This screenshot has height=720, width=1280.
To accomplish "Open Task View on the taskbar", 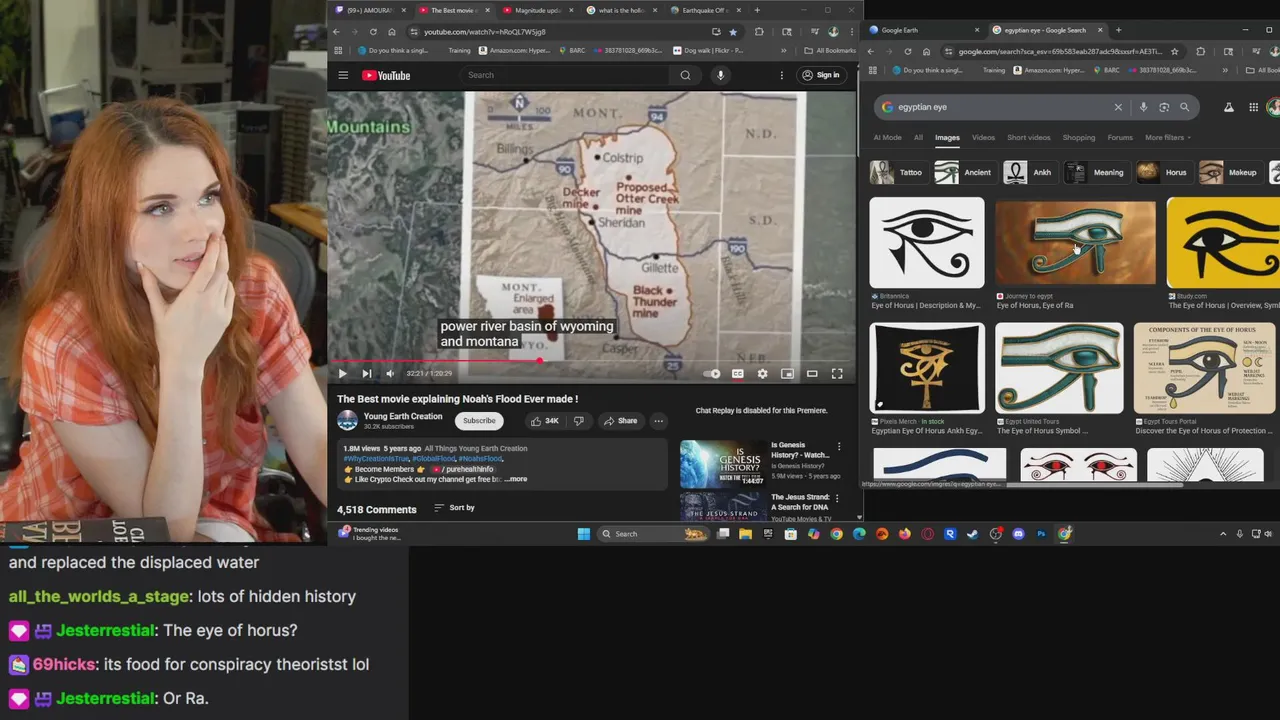I will click(x=723, y=534).
